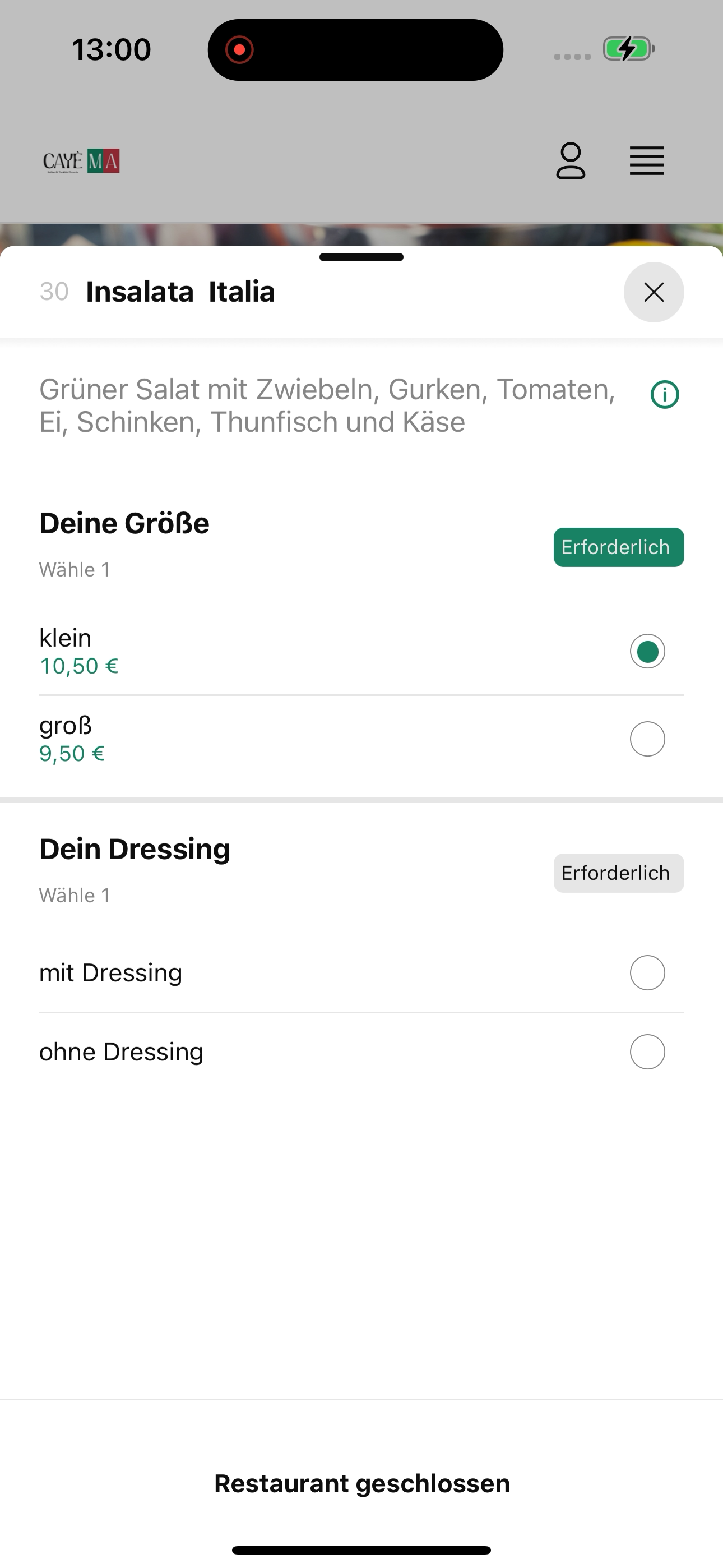Show allergen info via green info icon
This screenshot has height=1568, width=723.
tap(665, 394)
